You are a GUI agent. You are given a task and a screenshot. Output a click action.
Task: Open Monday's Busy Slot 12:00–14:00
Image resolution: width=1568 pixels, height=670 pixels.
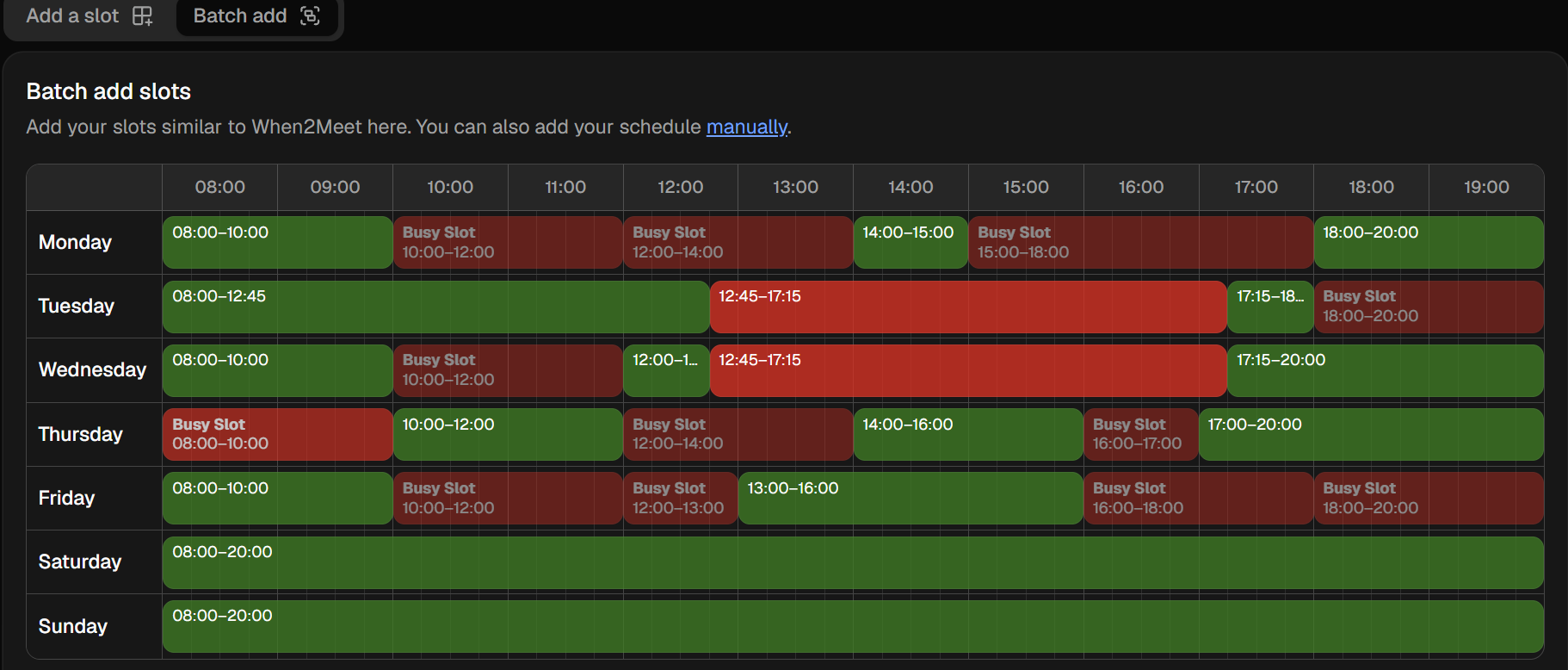click(x=738, y=242)
